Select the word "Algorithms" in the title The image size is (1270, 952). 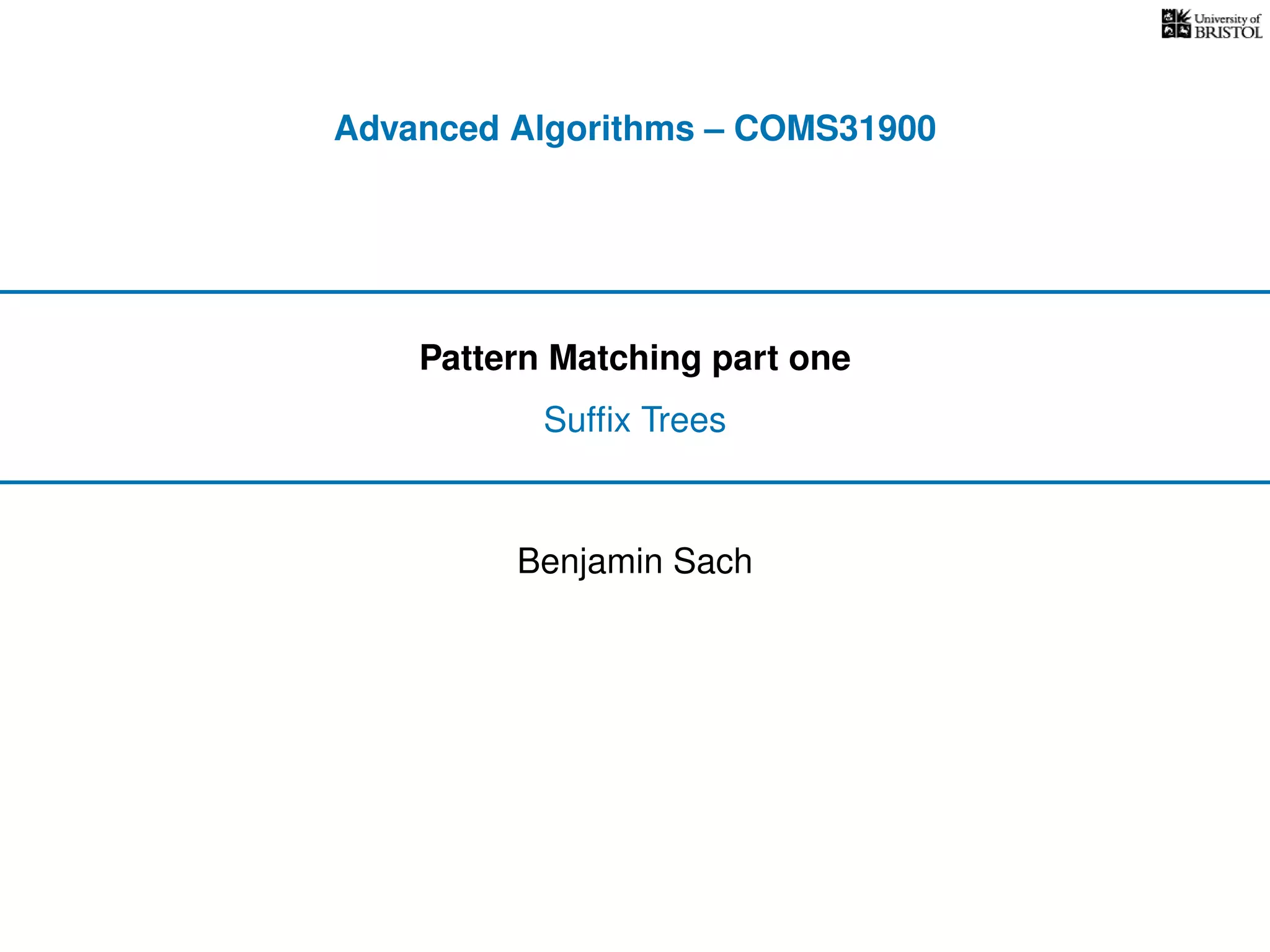[x=602, y=130]
